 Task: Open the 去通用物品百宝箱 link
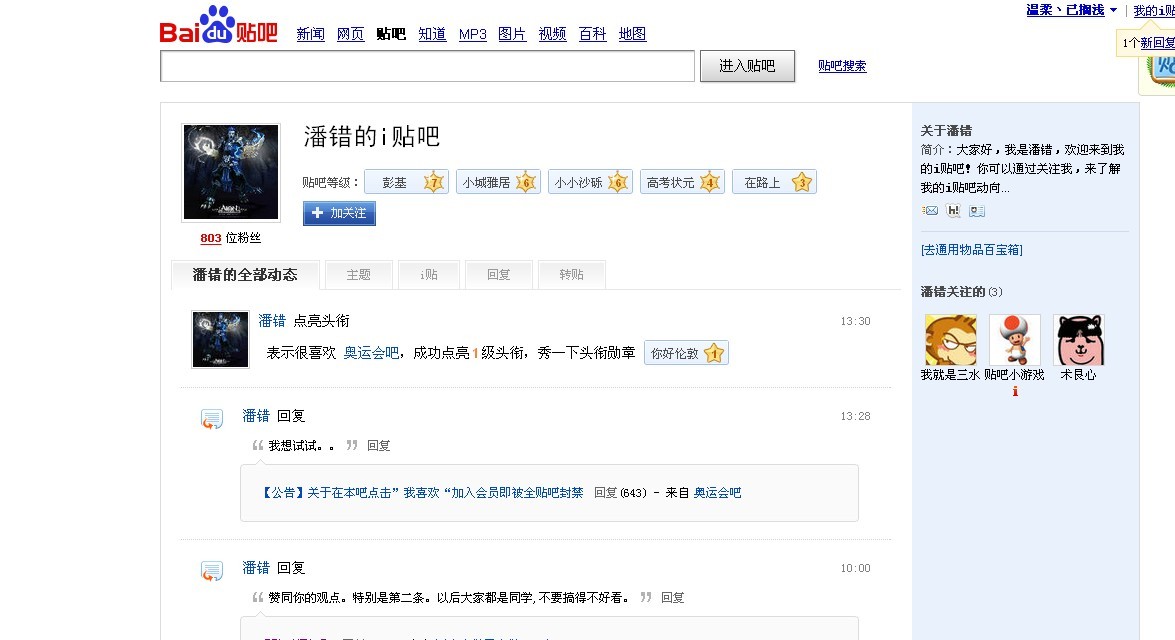click(x=971, y=250)
